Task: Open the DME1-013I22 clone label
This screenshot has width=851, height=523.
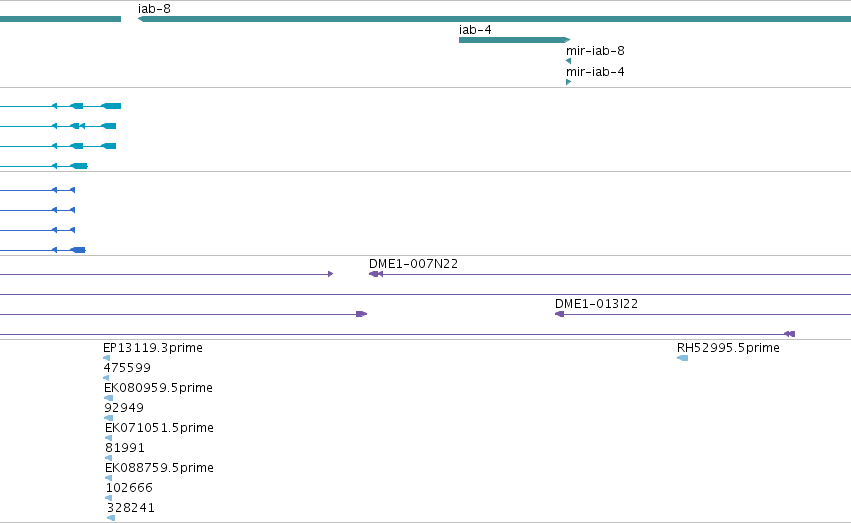Action: [x=596, y=304]
